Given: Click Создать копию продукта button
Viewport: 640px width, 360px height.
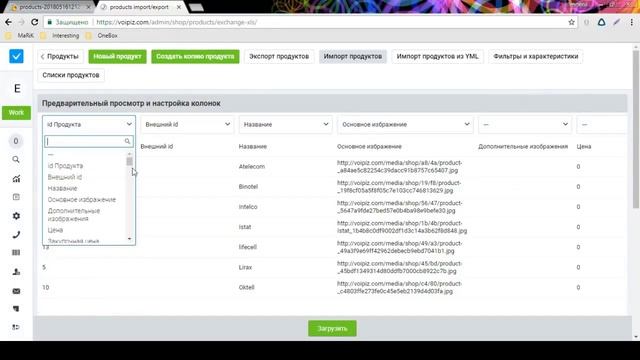Looking at the screenshot, I should click(195, 56).
